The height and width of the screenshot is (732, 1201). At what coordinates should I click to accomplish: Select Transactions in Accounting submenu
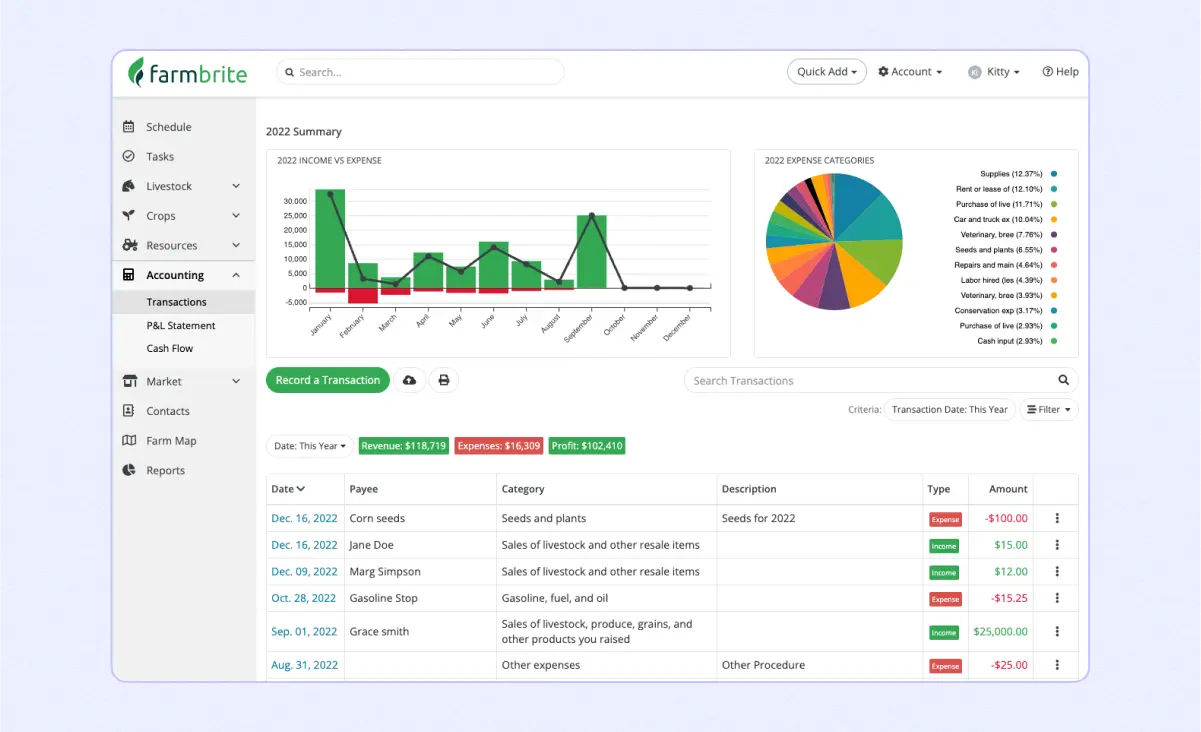(x=176, y=302)
